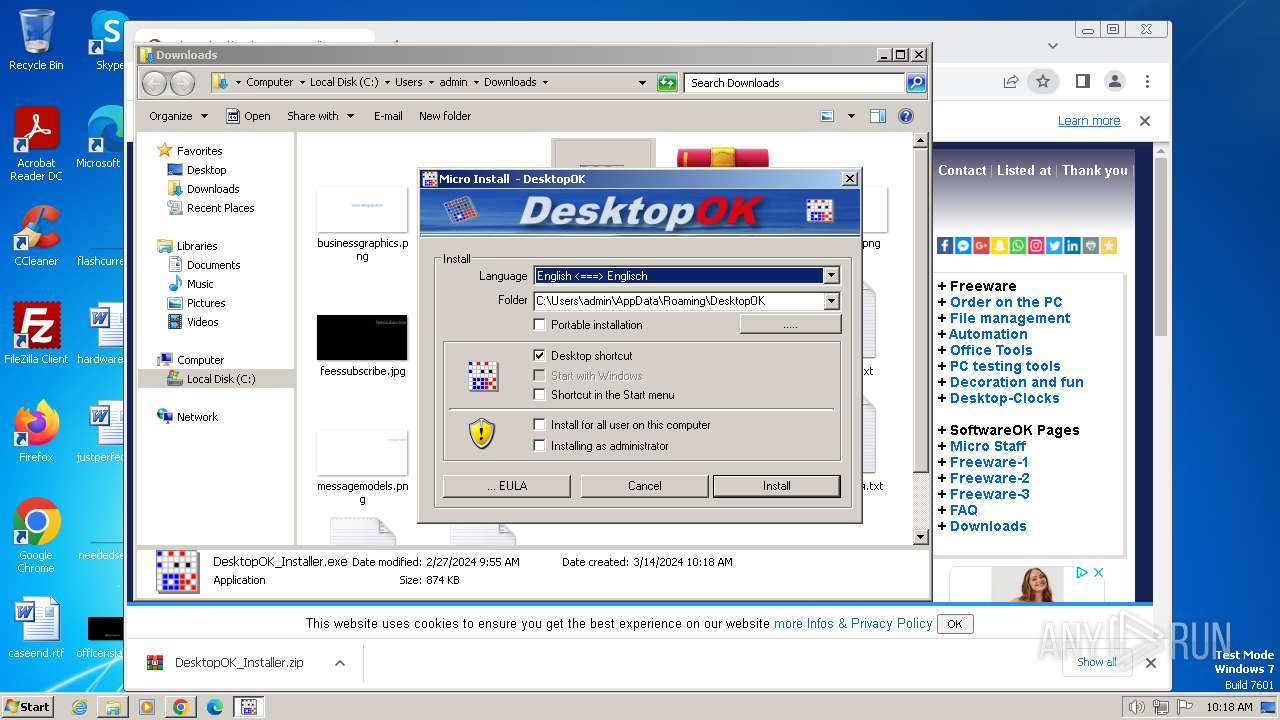1280x720 pixels.
Task: Click the Learn more link in Chrome
Action: (x=1089, y=121)
